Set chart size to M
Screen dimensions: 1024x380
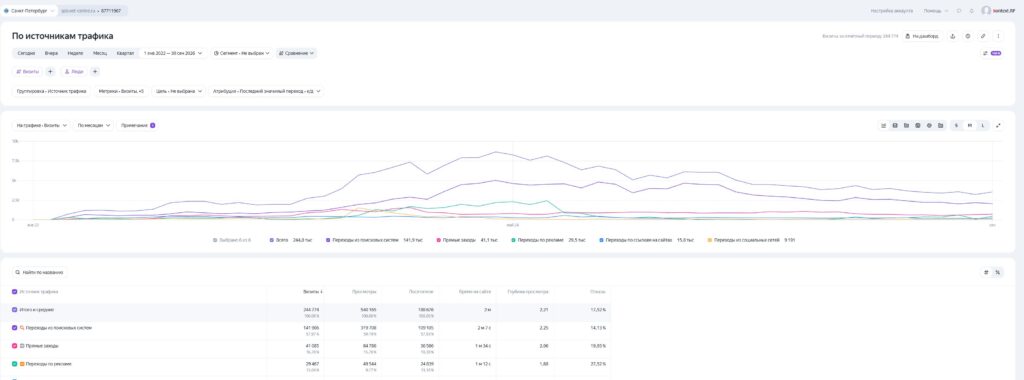click(970, 125)
